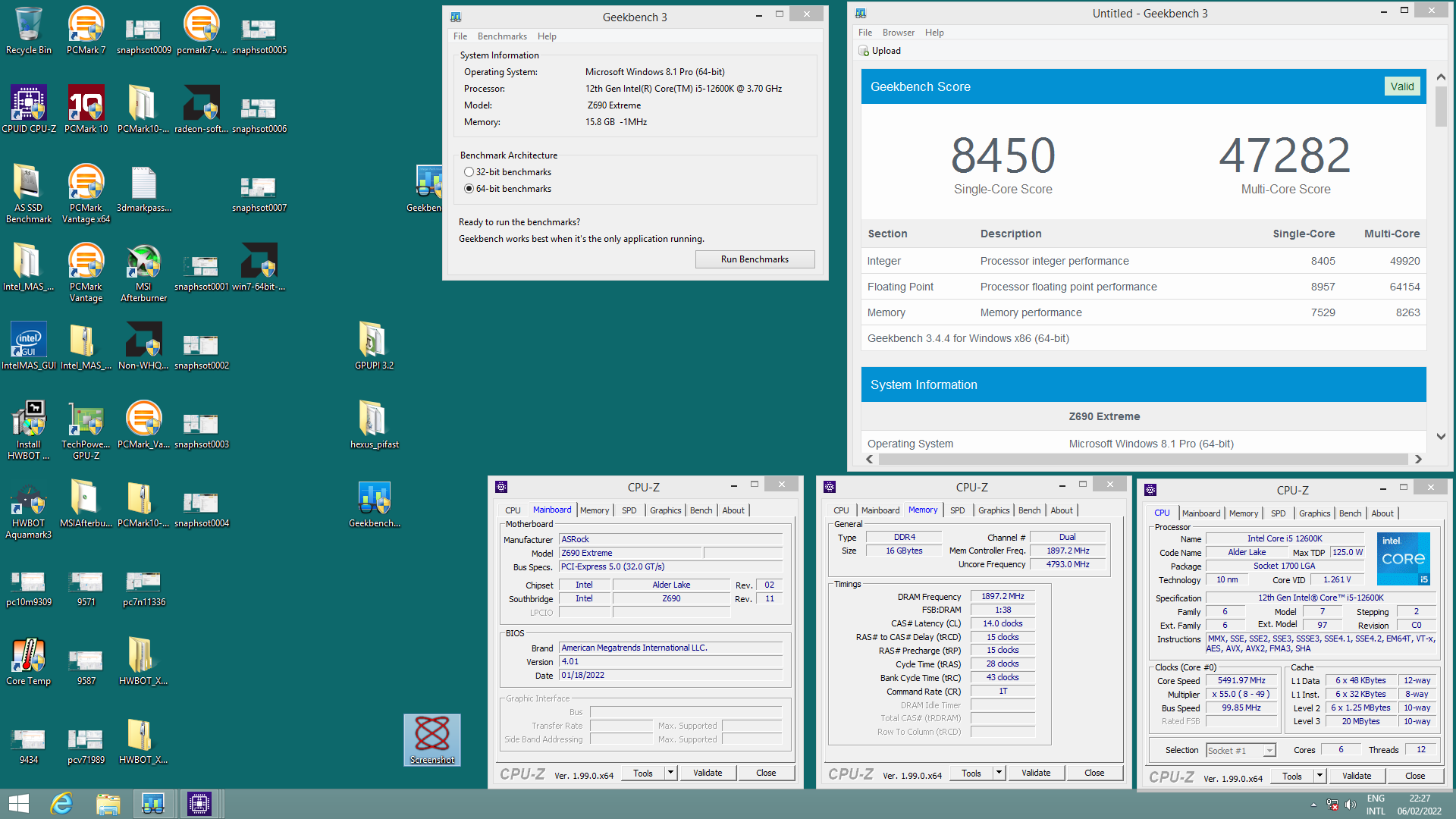Select PCMark Vantage x64 desktop icon
Screen dimensions: 1456x819
tap(86, 193)
